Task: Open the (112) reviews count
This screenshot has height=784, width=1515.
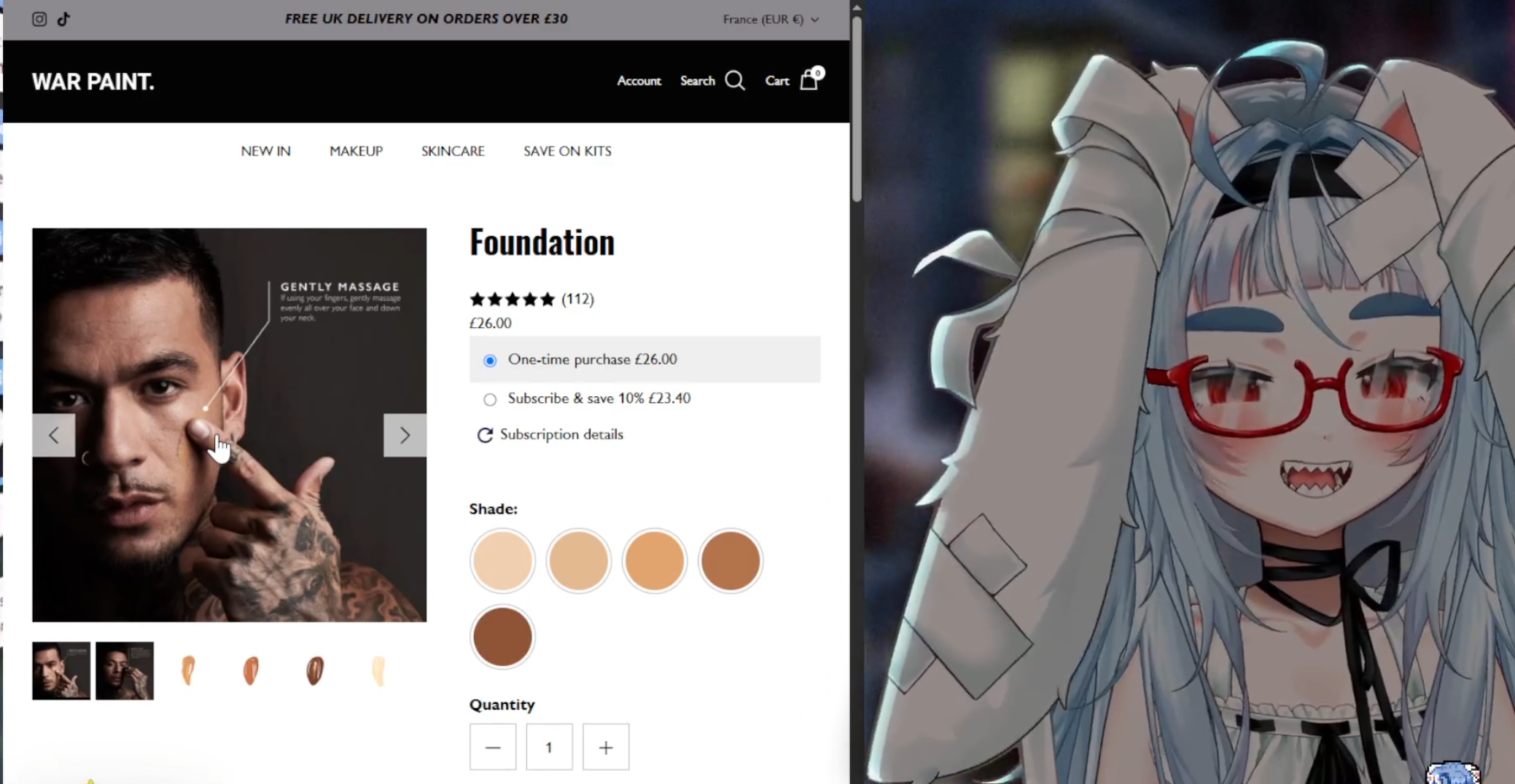Action: coord(577,299)
